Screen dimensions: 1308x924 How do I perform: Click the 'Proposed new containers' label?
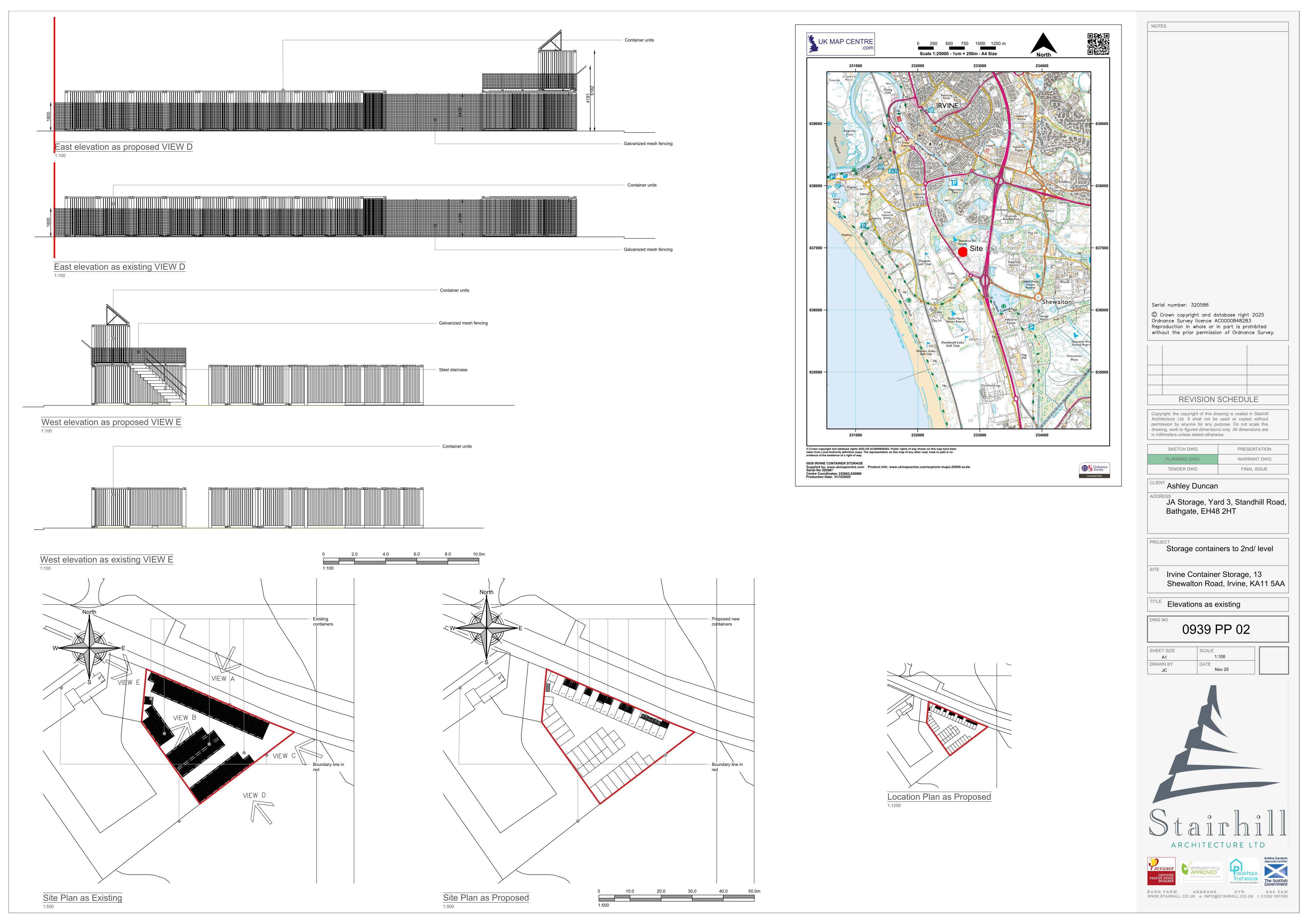click(x=725, y=622)
